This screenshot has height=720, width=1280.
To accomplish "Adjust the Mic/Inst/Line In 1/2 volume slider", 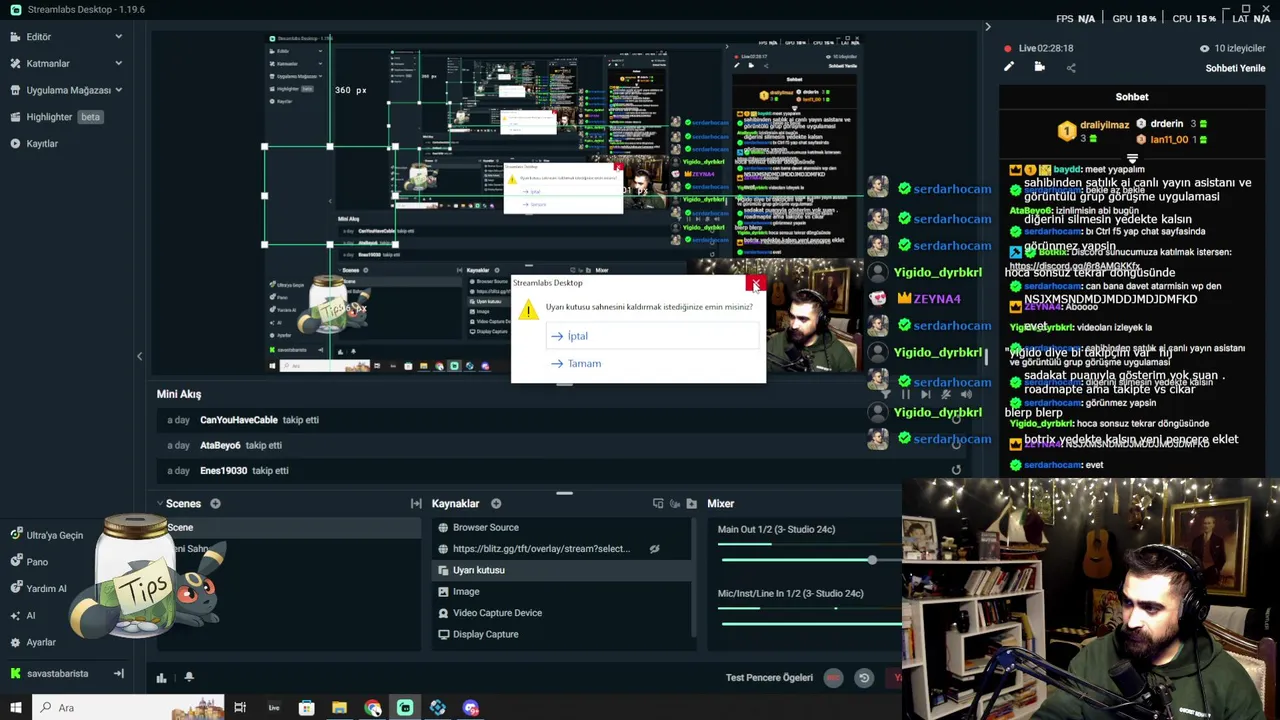I will (809, 624).
